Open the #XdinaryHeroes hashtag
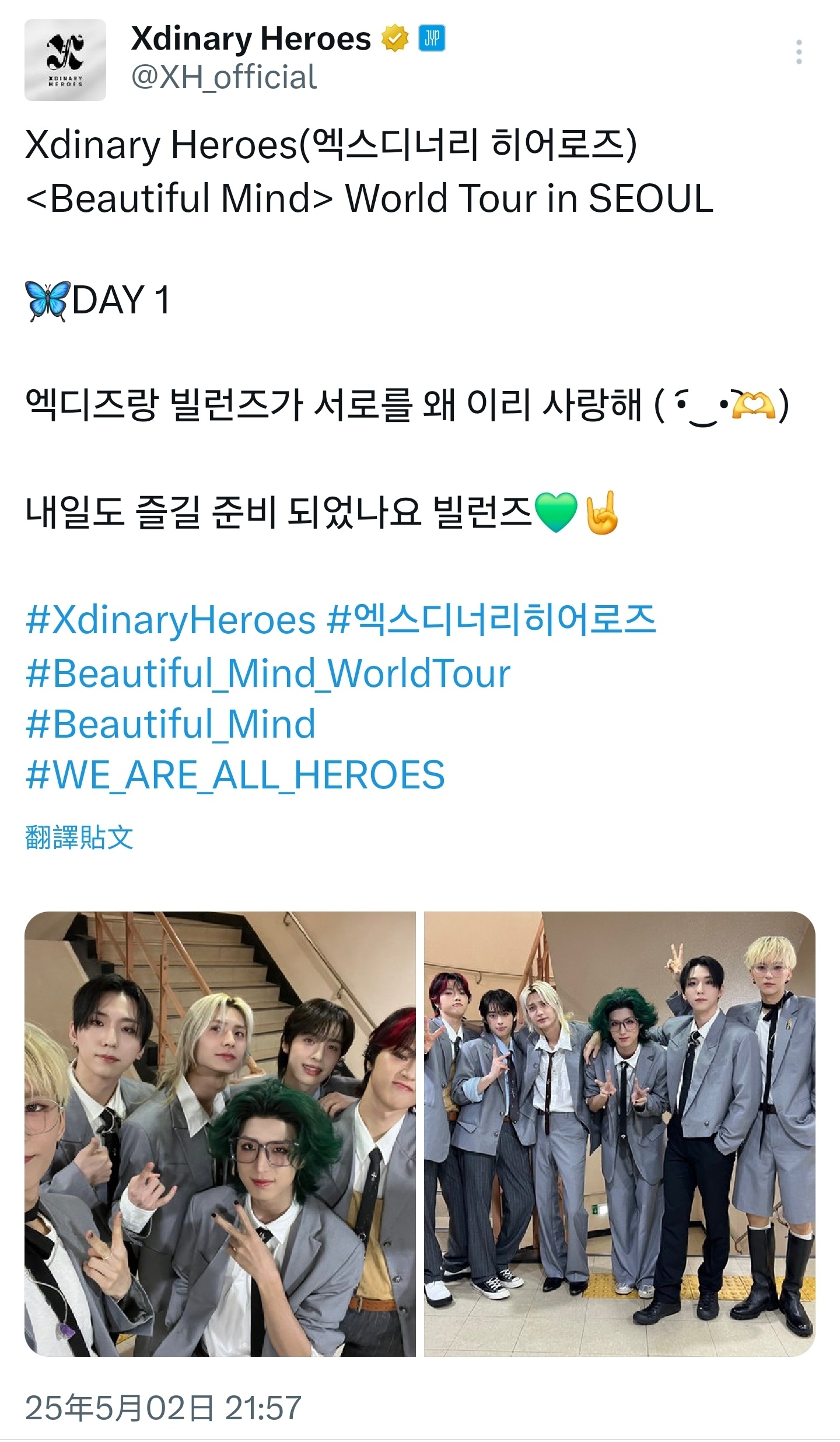The height and width of the screenshot is (1442, 840). [x=171, y=620]
